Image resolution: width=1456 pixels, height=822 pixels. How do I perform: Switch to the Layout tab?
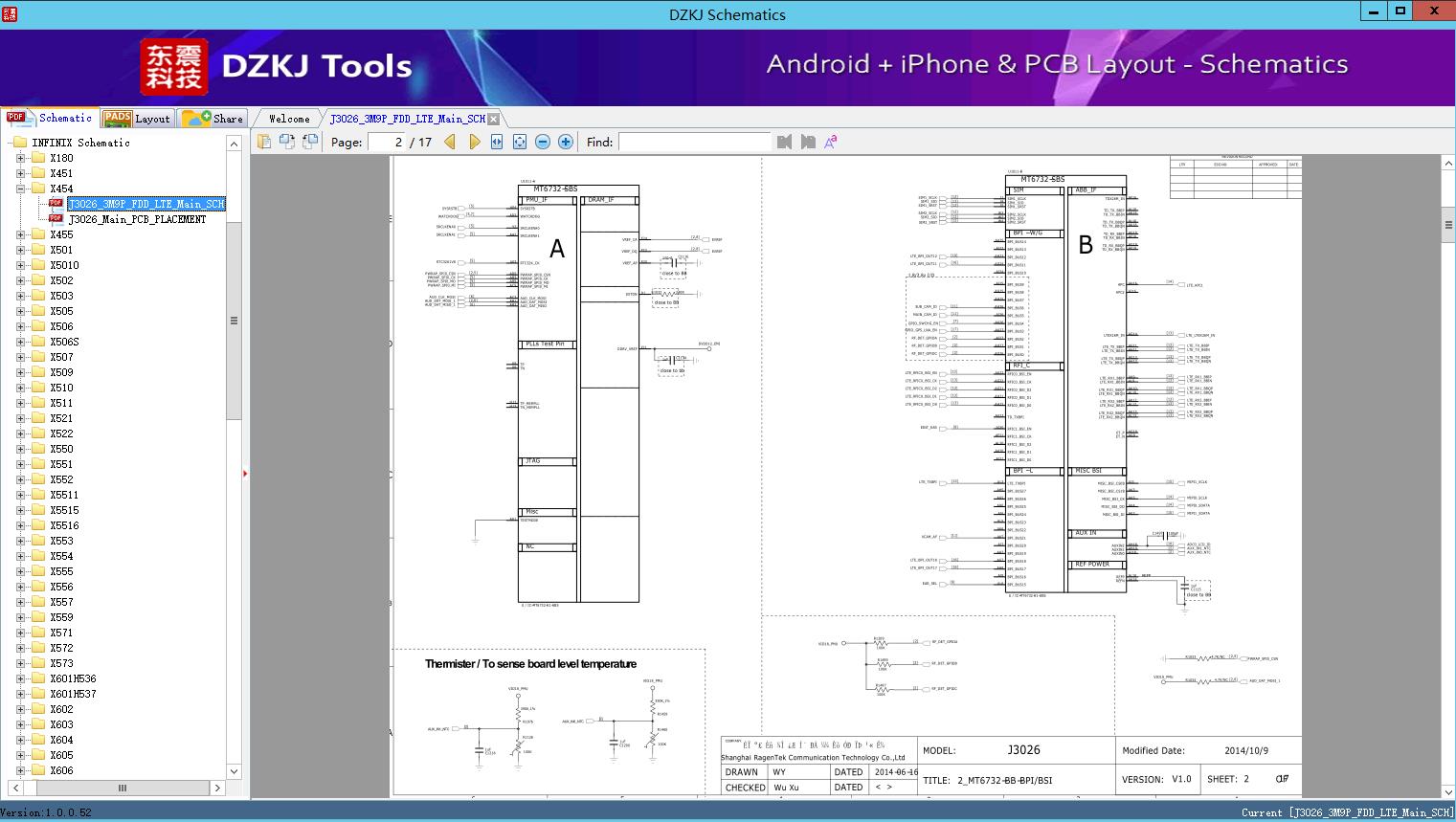[137, 118]
